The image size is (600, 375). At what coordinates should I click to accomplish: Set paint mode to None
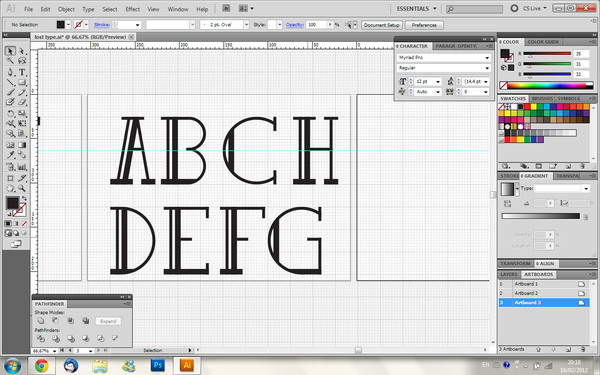click(24, 223)
